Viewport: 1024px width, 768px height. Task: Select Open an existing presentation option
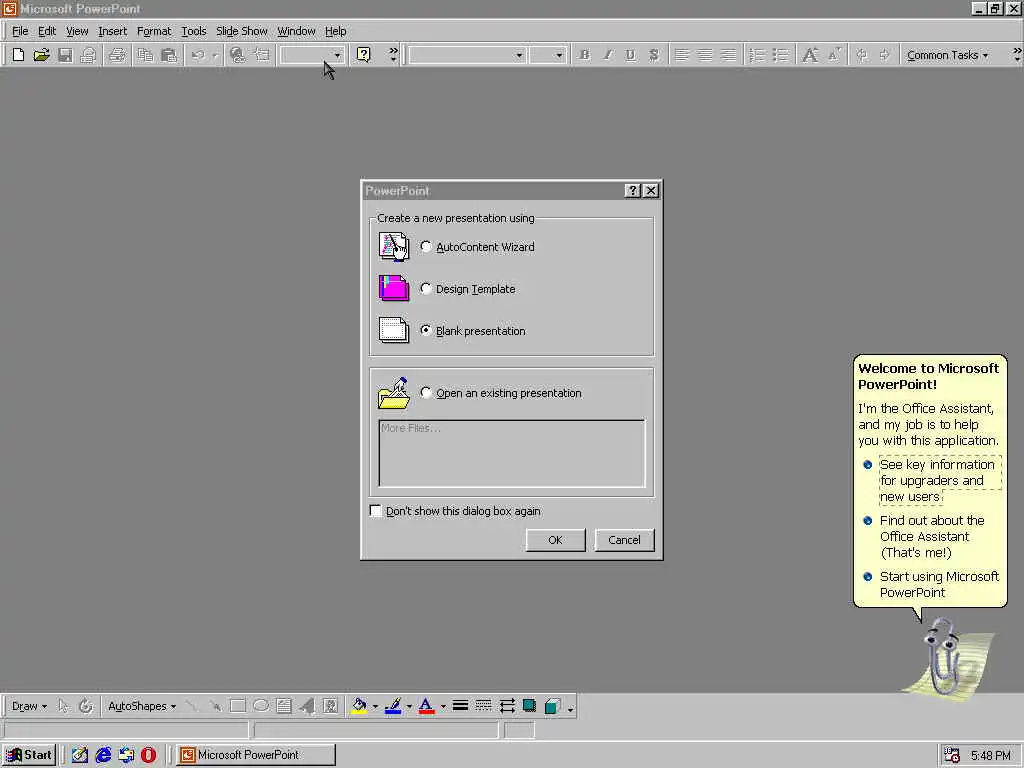(426, 392)
